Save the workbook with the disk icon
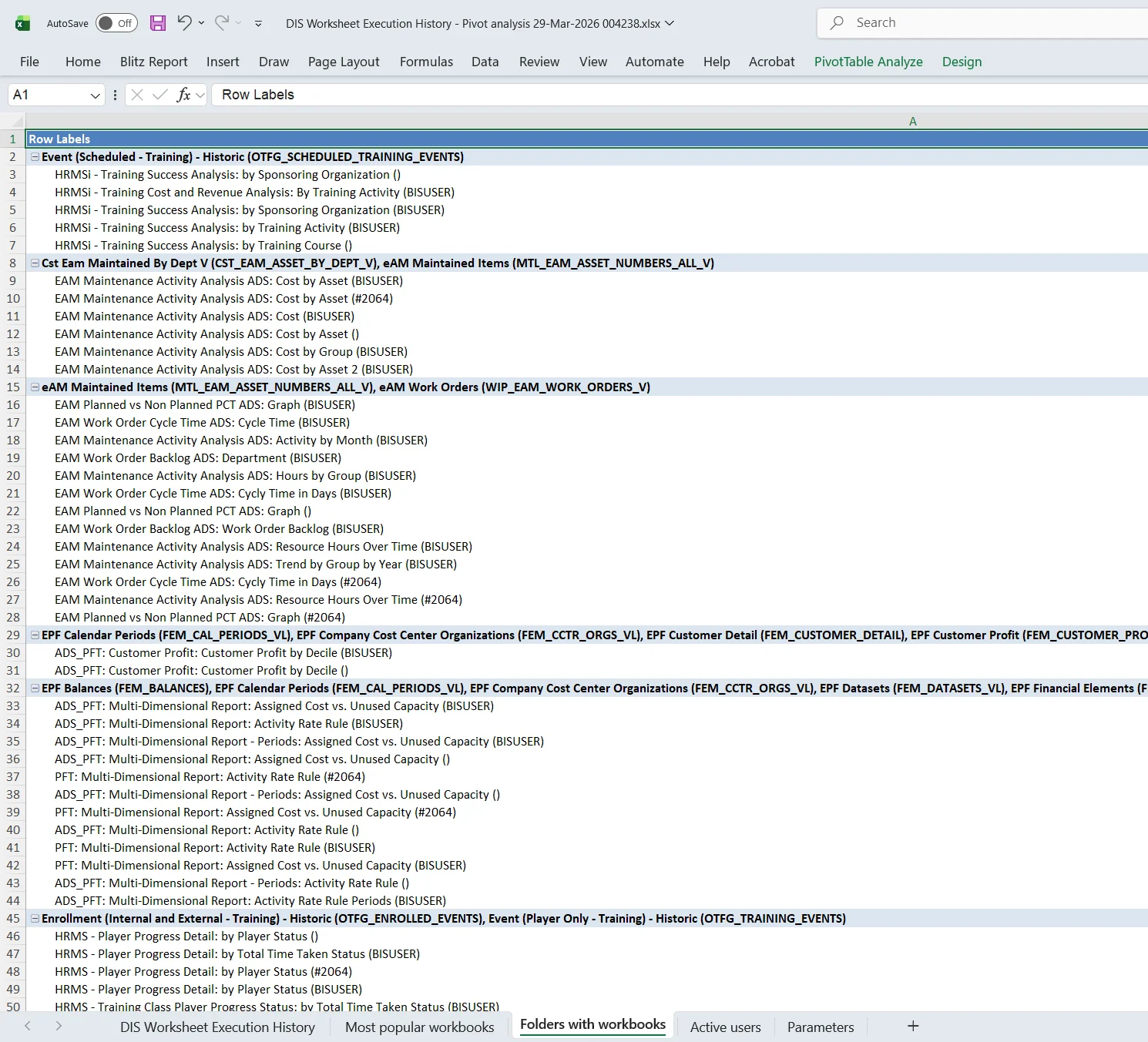Screen dimensions: 1148x1042 158,23
